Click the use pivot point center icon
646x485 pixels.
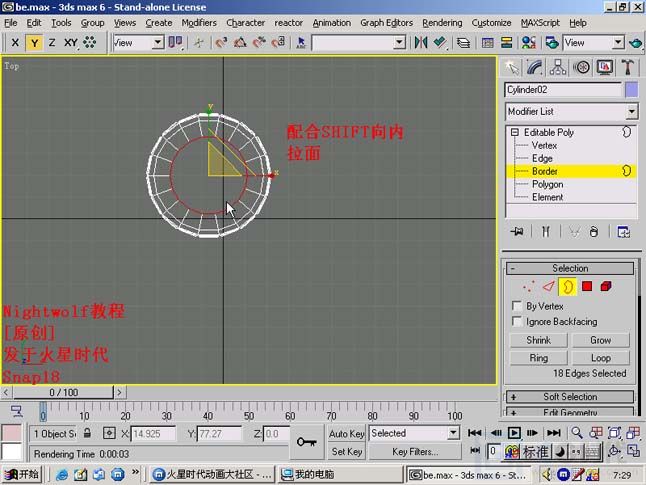tap(176, 42)
